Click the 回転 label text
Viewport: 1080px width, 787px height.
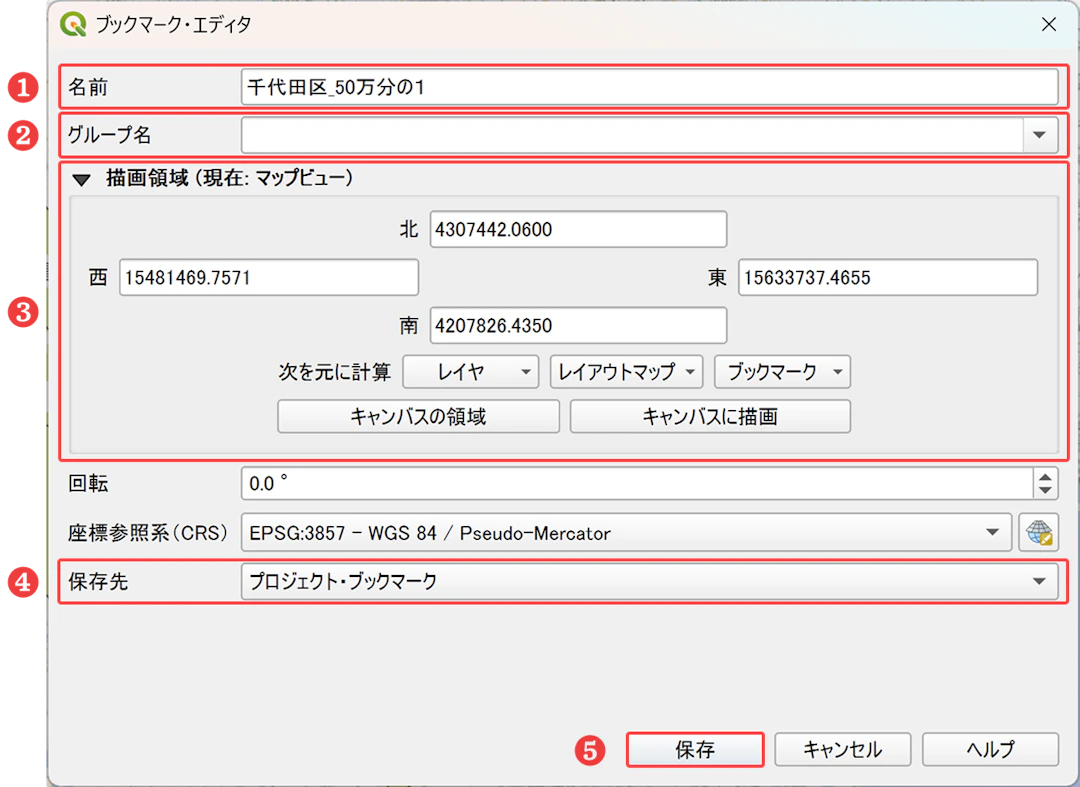(88, 483)
